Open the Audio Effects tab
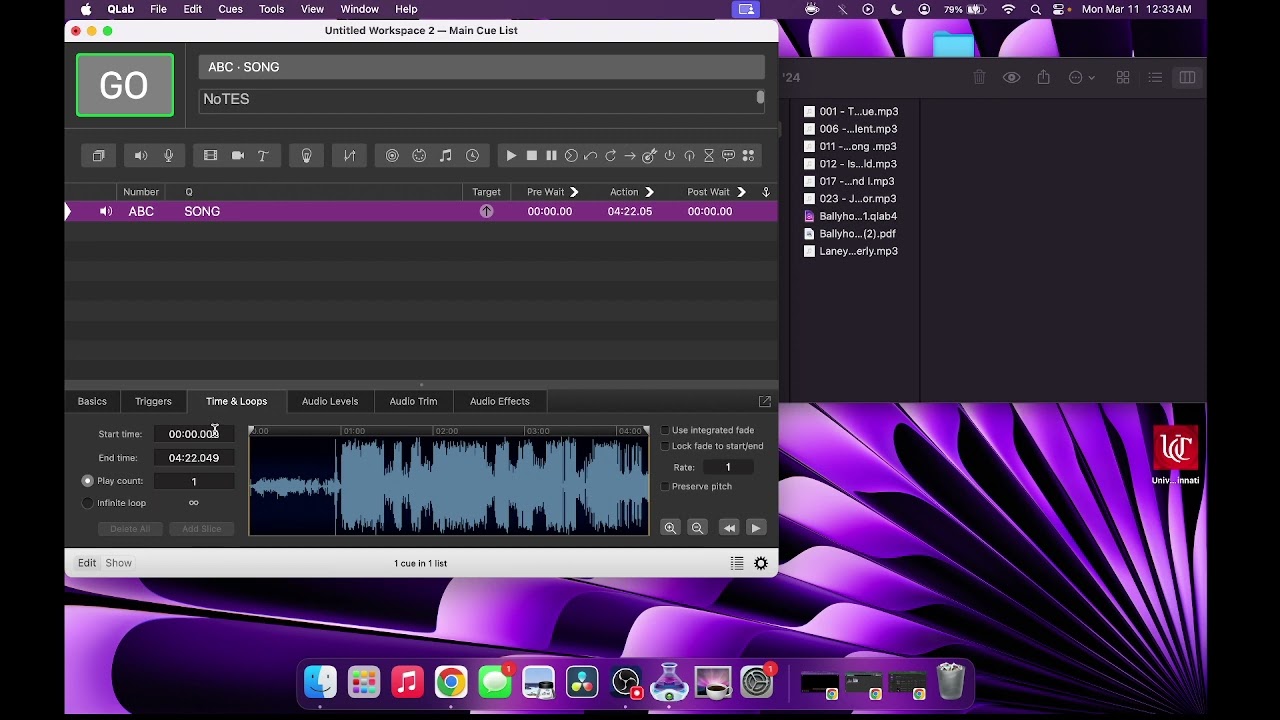1280x720 pixels. click(500, 401)
